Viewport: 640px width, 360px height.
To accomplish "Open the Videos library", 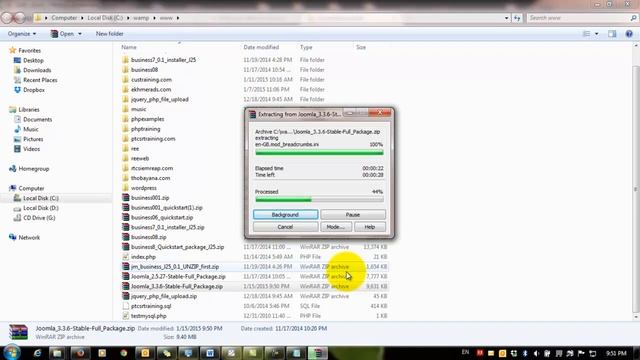I will click(31, 149).
